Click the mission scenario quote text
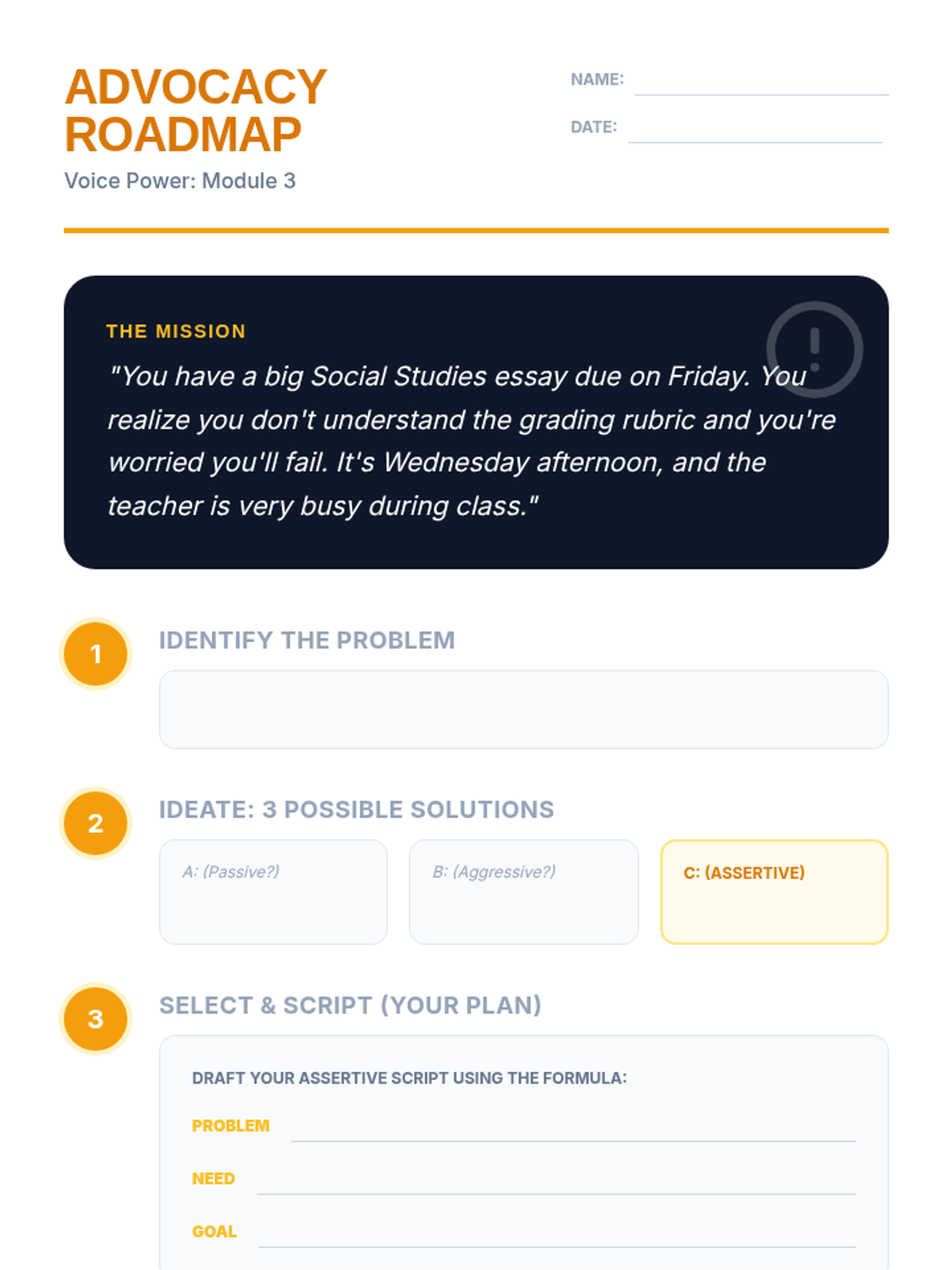 point(471,441)
